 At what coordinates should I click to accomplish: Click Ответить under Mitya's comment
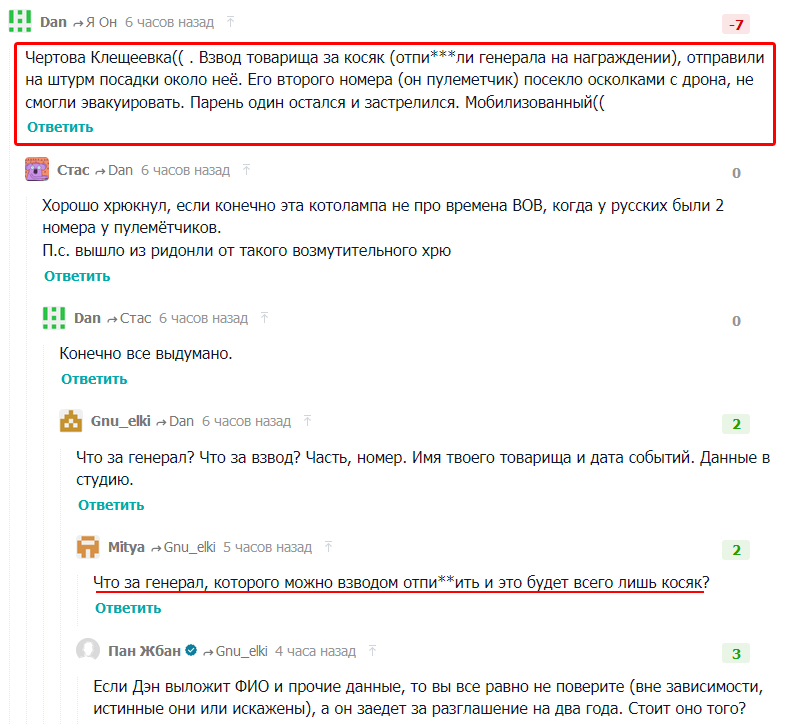coord(128,608)
